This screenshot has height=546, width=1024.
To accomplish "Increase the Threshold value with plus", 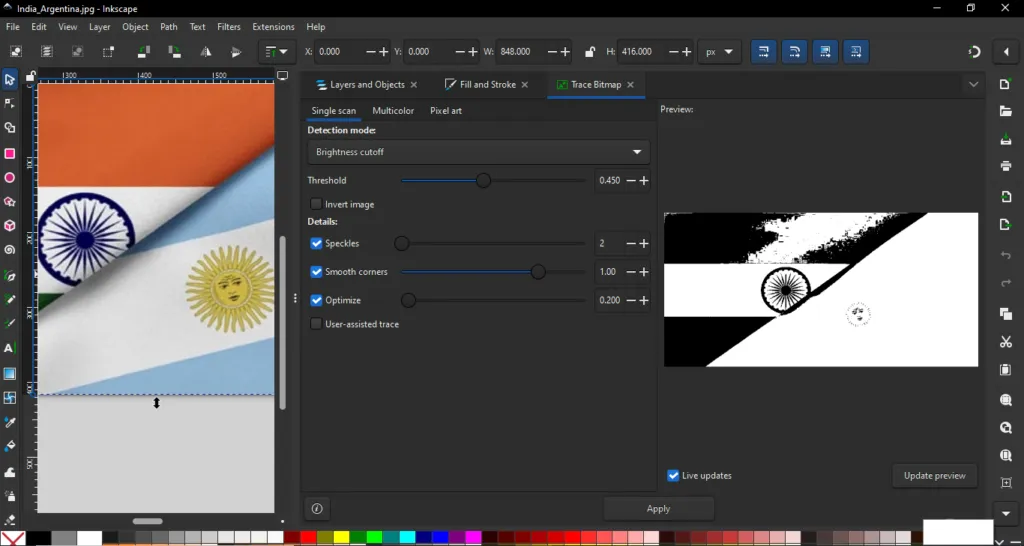I will [x=644, y=180].
